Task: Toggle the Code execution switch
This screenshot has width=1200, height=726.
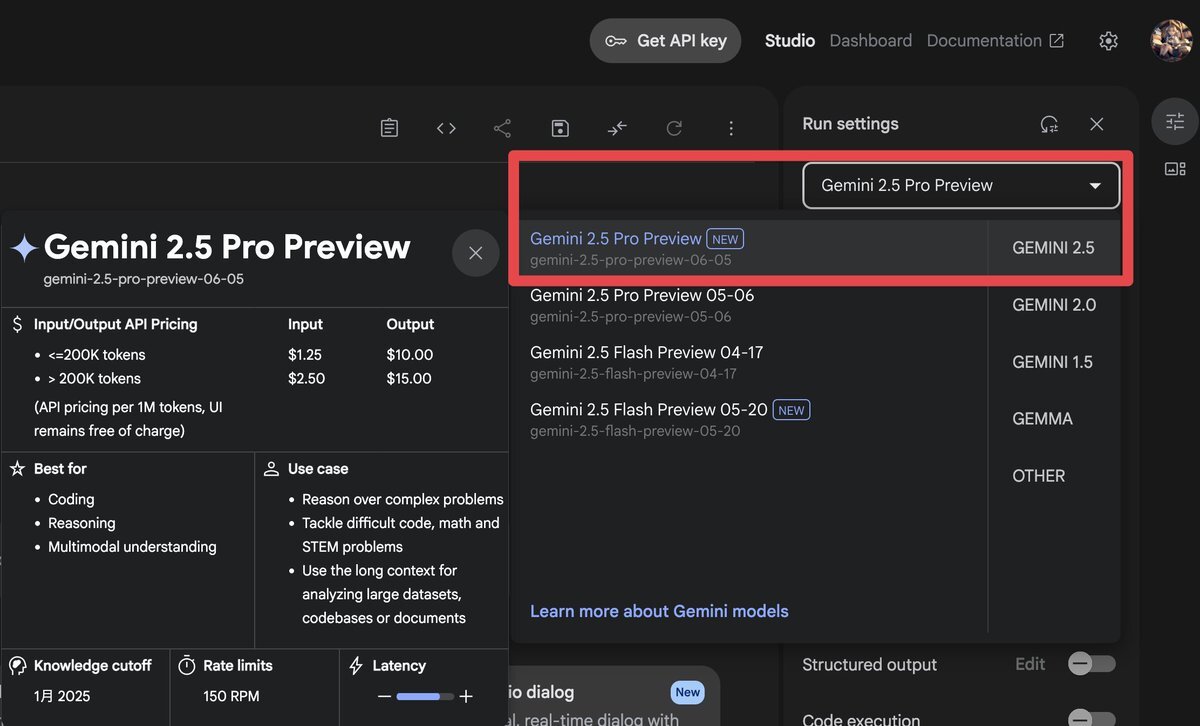Action: (1091, 718)
